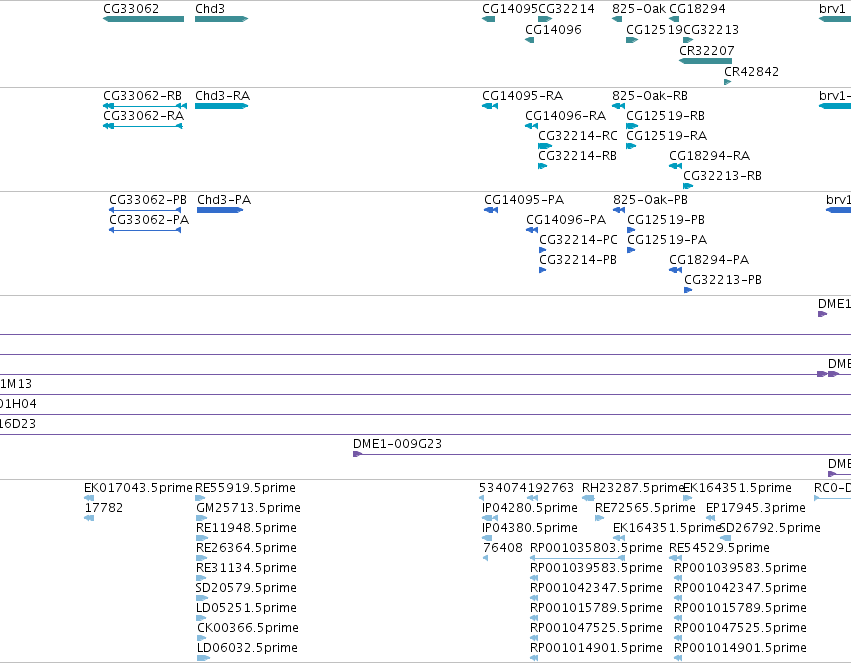Click the GM25713.5prime EST label

click(x=248, y=508)
